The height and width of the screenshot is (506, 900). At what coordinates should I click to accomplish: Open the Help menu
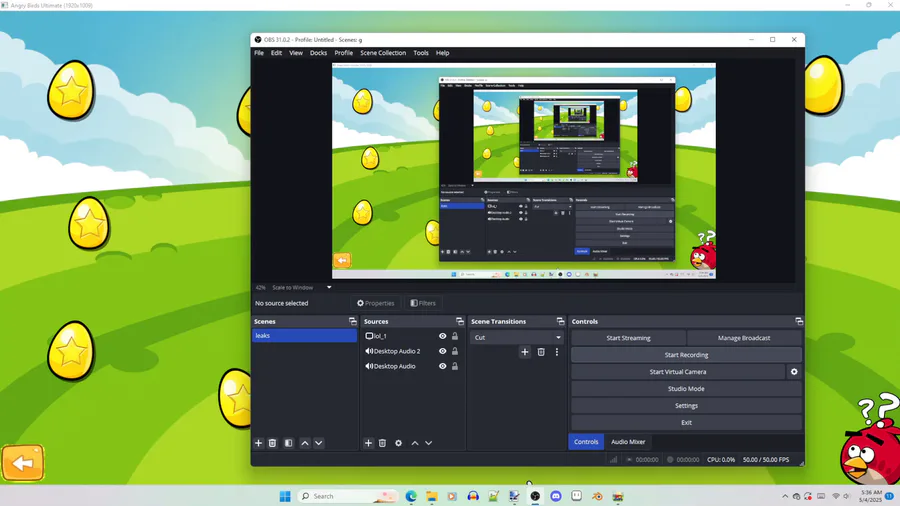(442, 53)
